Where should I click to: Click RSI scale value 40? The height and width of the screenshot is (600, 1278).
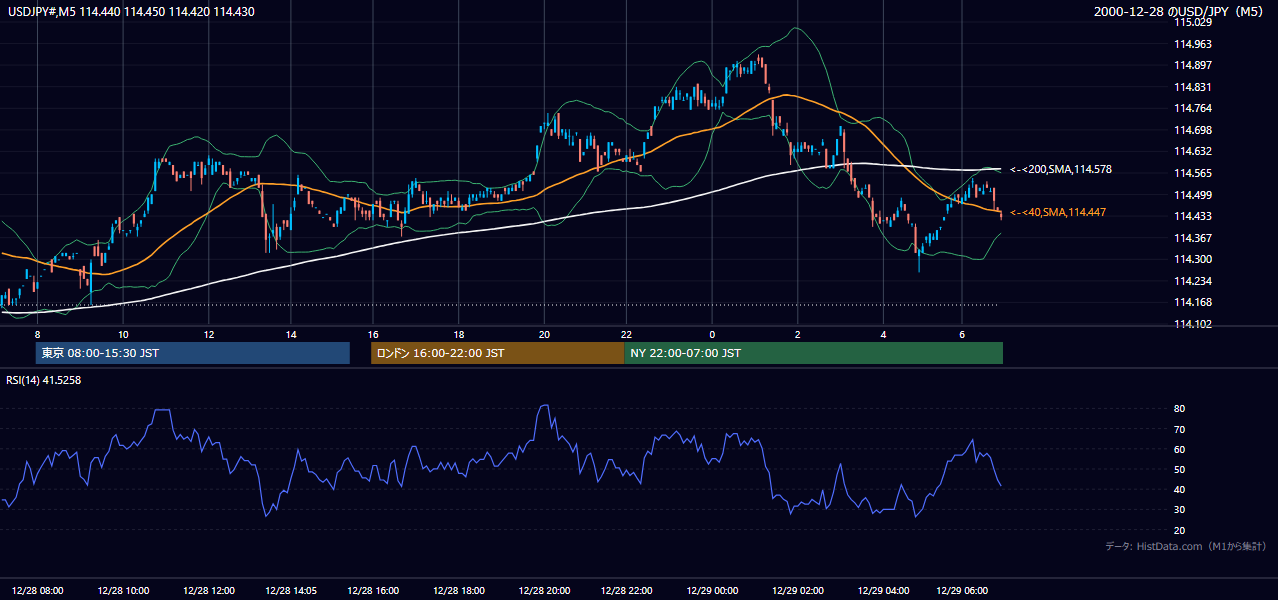pyautogui.click(x=1180, y=489)
